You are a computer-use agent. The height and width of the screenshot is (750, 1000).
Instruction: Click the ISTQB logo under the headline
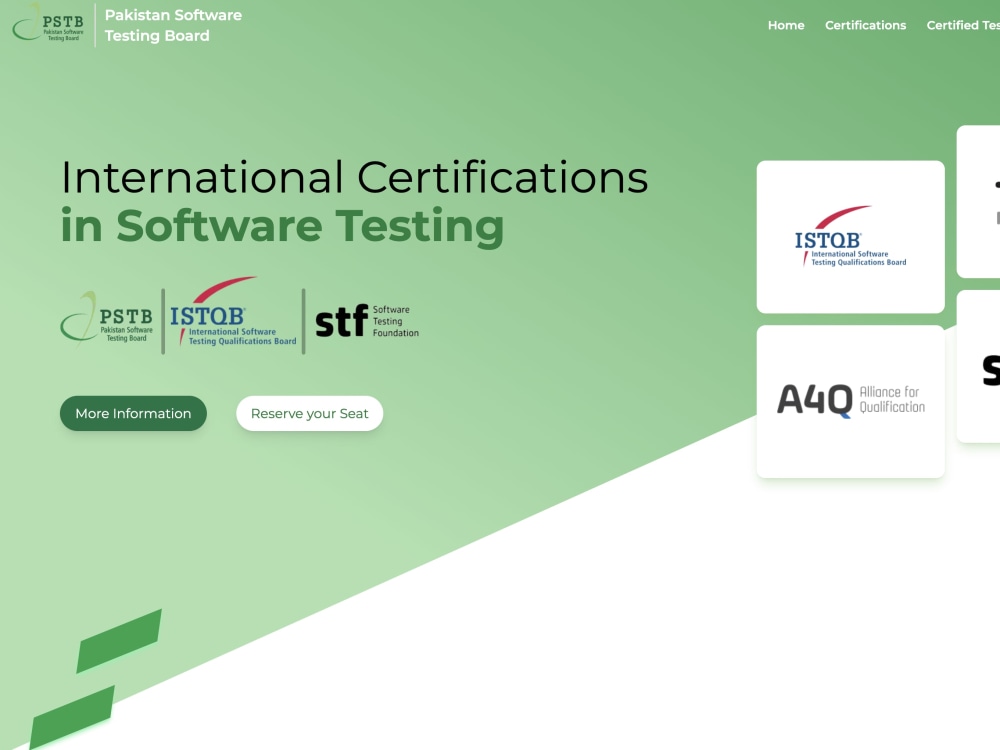(x=233, y=312)
